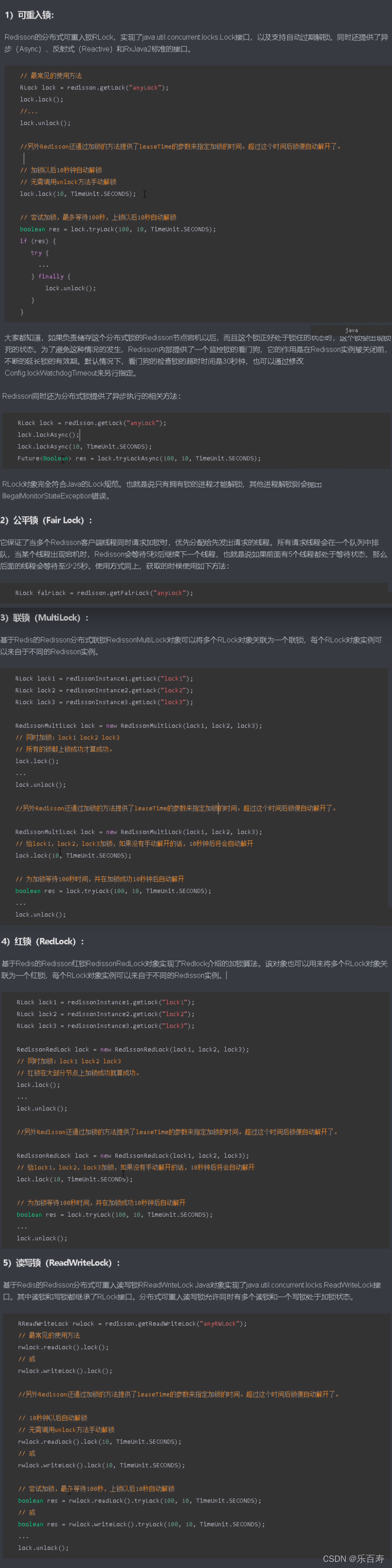Click the heading "3) 联锁 (MultiLock)"
The image size is (392, 1568).
pyautogui.click(x=44, y=617)
